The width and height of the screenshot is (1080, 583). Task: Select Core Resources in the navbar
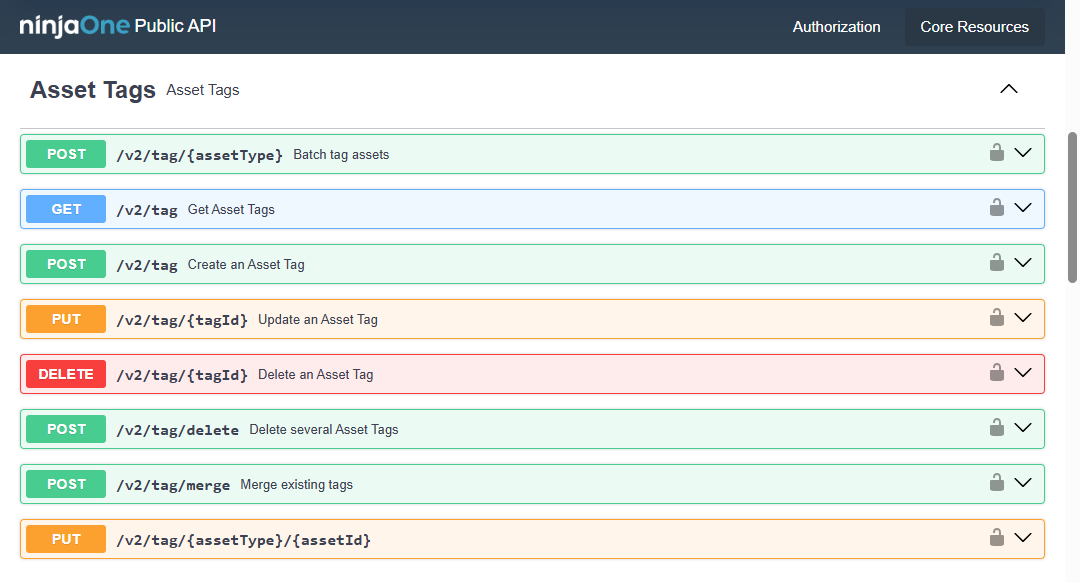[974, 27]
